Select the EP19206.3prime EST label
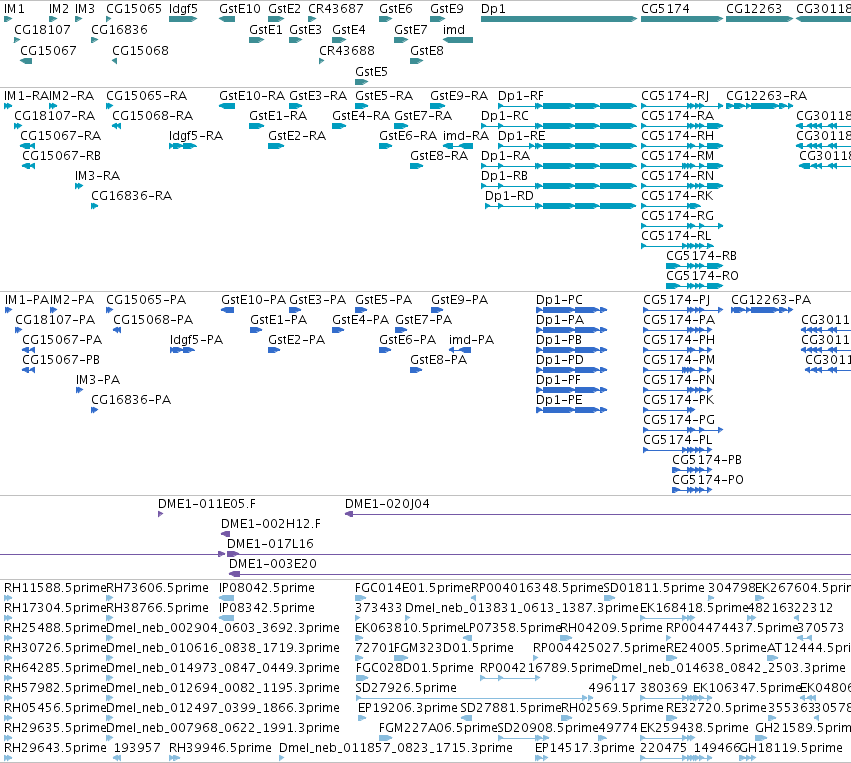 pos(408,708)
